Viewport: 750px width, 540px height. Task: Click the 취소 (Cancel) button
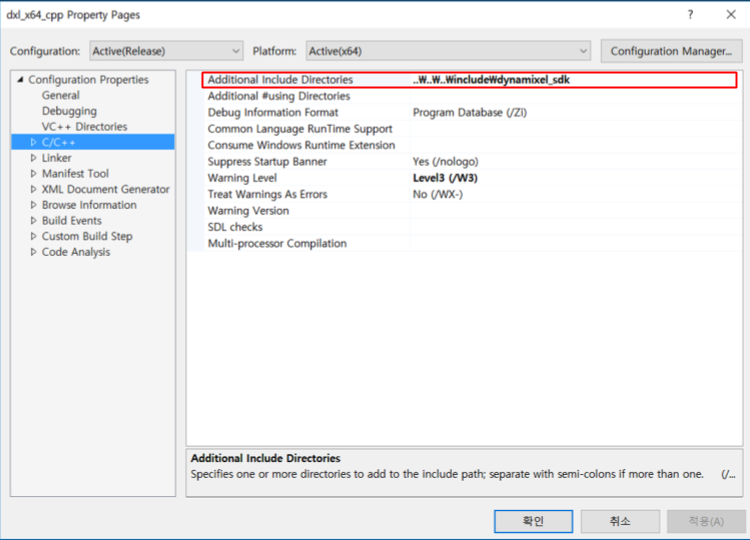[620, 521]
